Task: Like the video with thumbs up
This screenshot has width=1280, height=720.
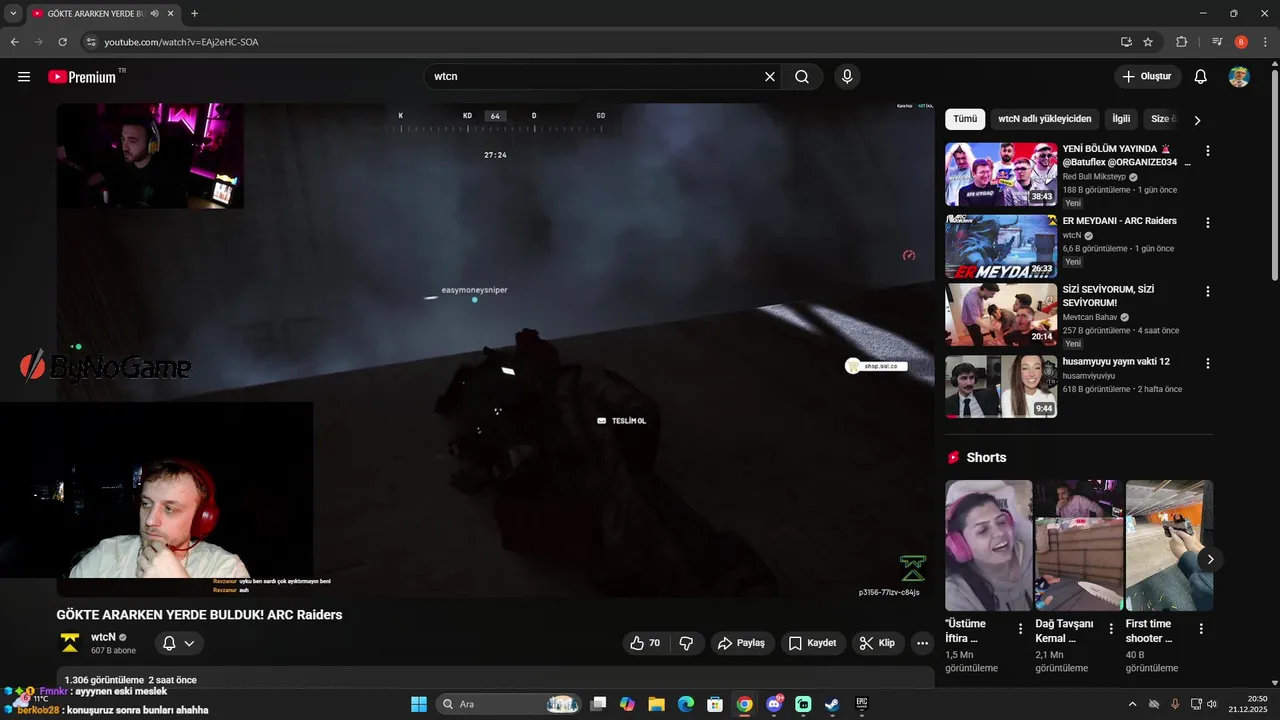Action: [x=646, y=643]
